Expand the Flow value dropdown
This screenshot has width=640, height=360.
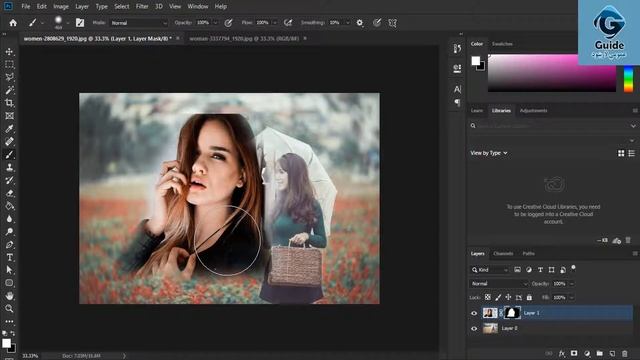click(x=275, y=23)
